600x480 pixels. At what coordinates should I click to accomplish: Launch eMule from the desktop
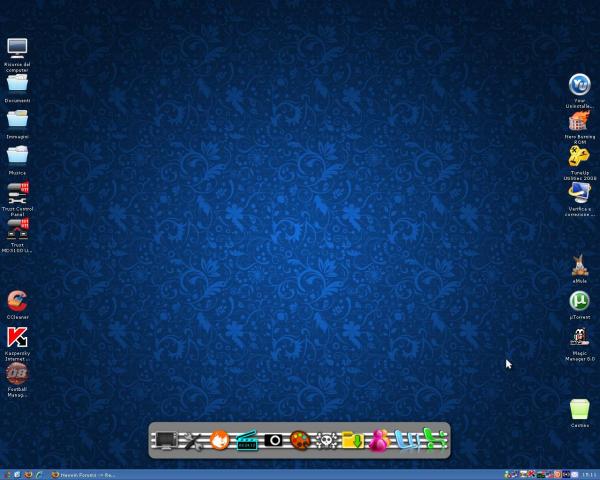(x=579, y=269)
